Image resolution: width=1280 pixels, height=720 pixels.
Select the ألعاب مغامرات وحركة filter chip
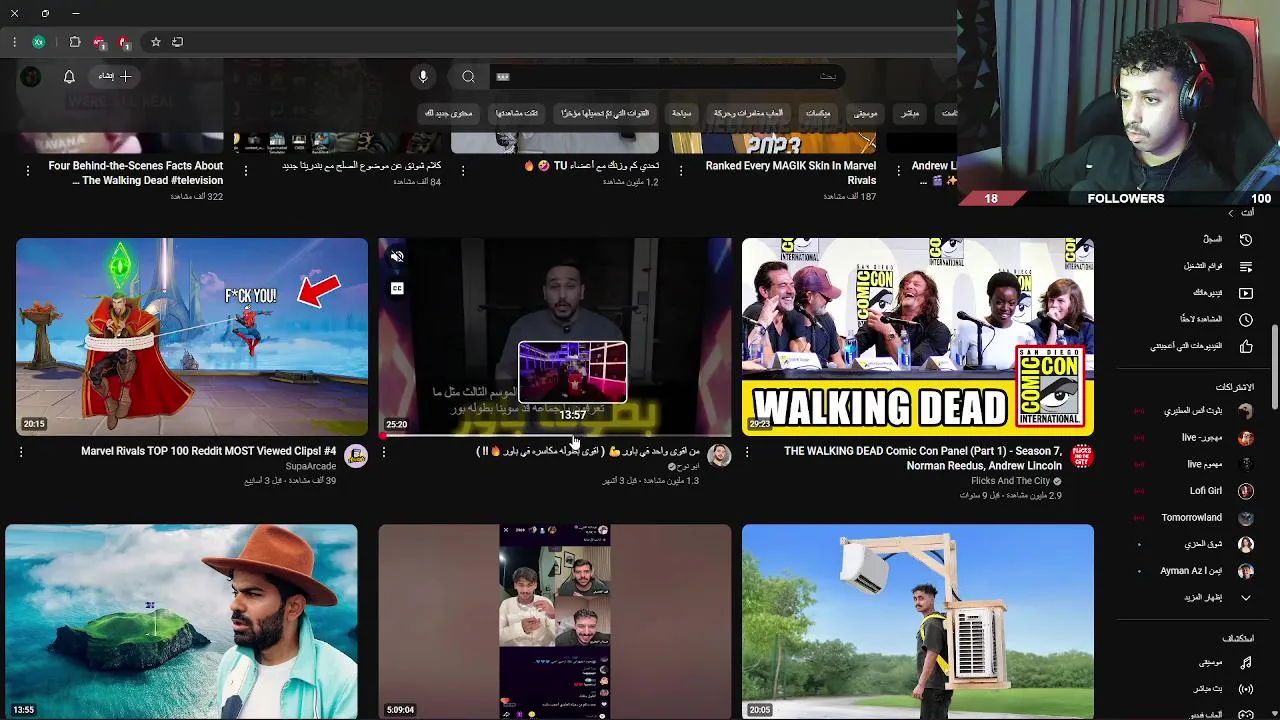pos(747,113)
